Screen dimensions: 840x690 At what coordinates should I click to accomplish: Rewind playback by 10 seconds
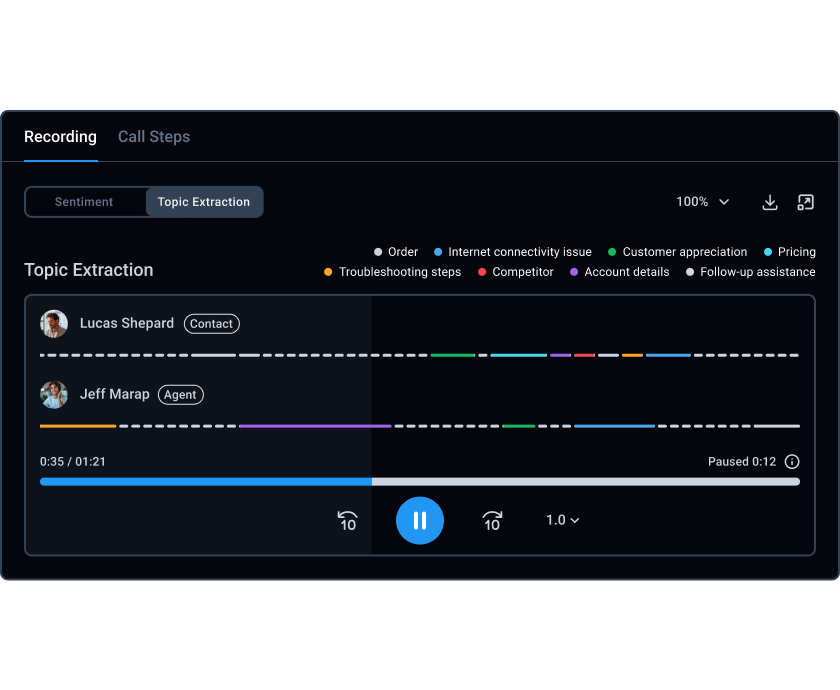click(347, 520)
